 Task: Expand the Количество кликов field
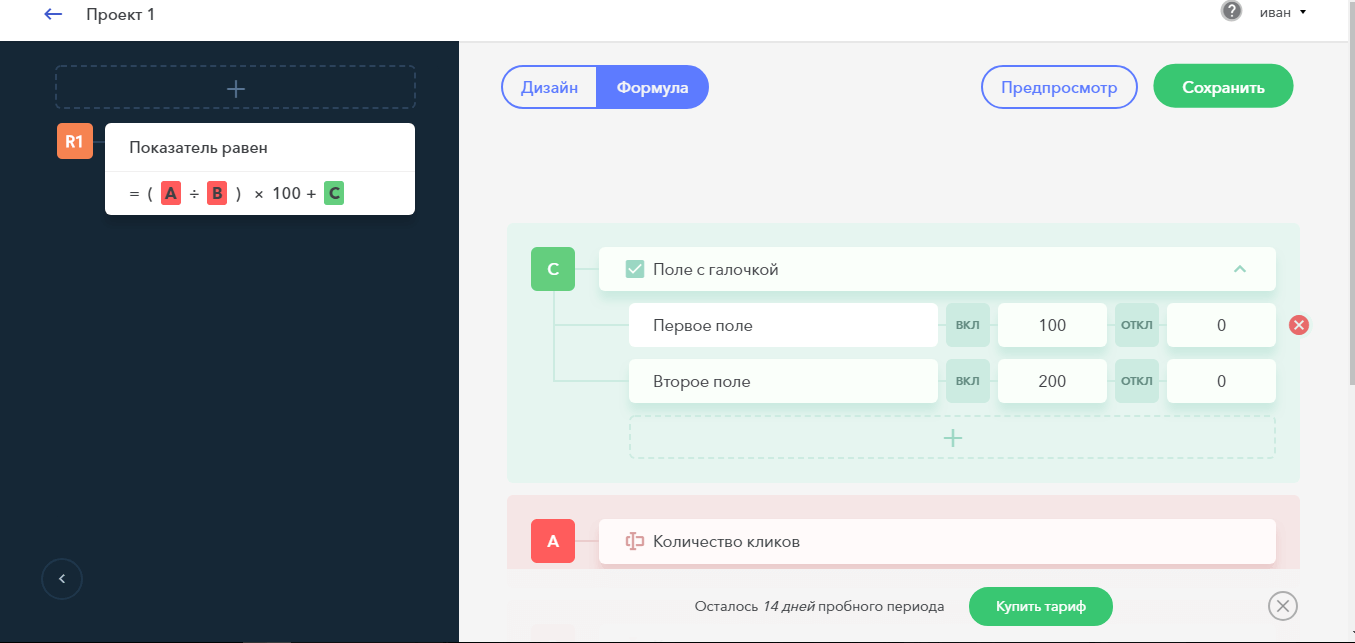(936, 541)
